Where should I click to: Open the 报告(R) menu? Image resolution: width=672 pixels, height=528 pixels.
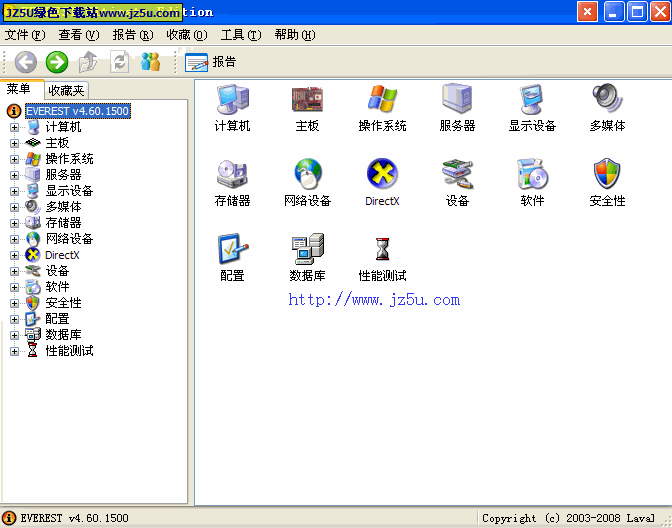coord(133,35)
